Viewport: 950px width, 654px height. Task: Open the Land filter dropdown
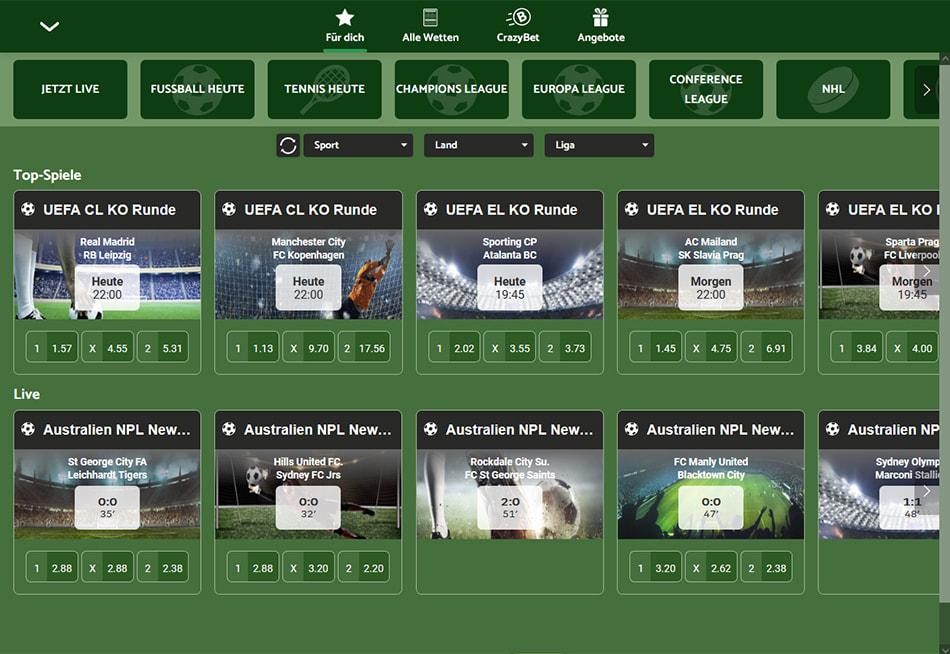pos(479,145)
